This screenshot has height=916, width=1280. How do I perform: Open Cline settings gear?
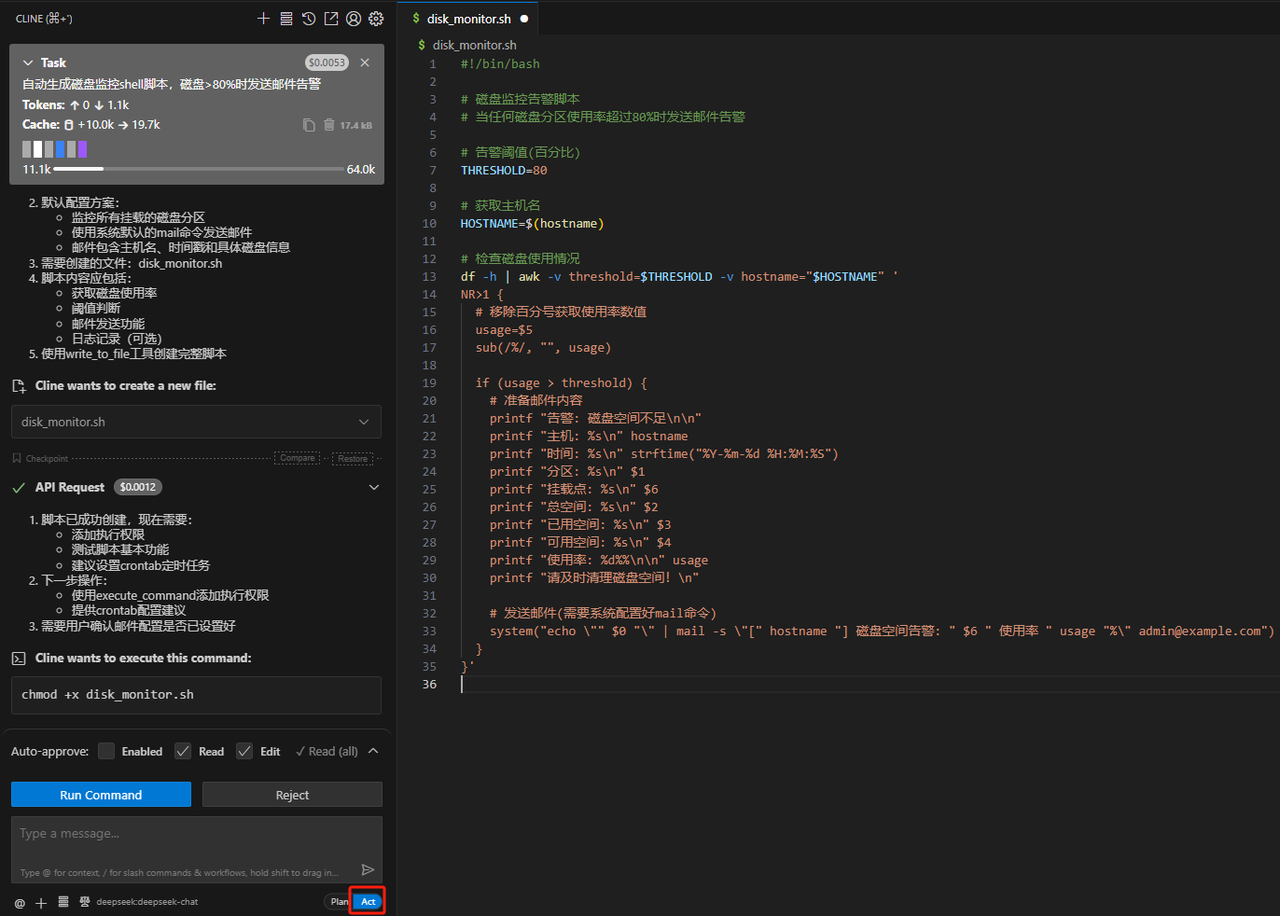coord(376,18)
